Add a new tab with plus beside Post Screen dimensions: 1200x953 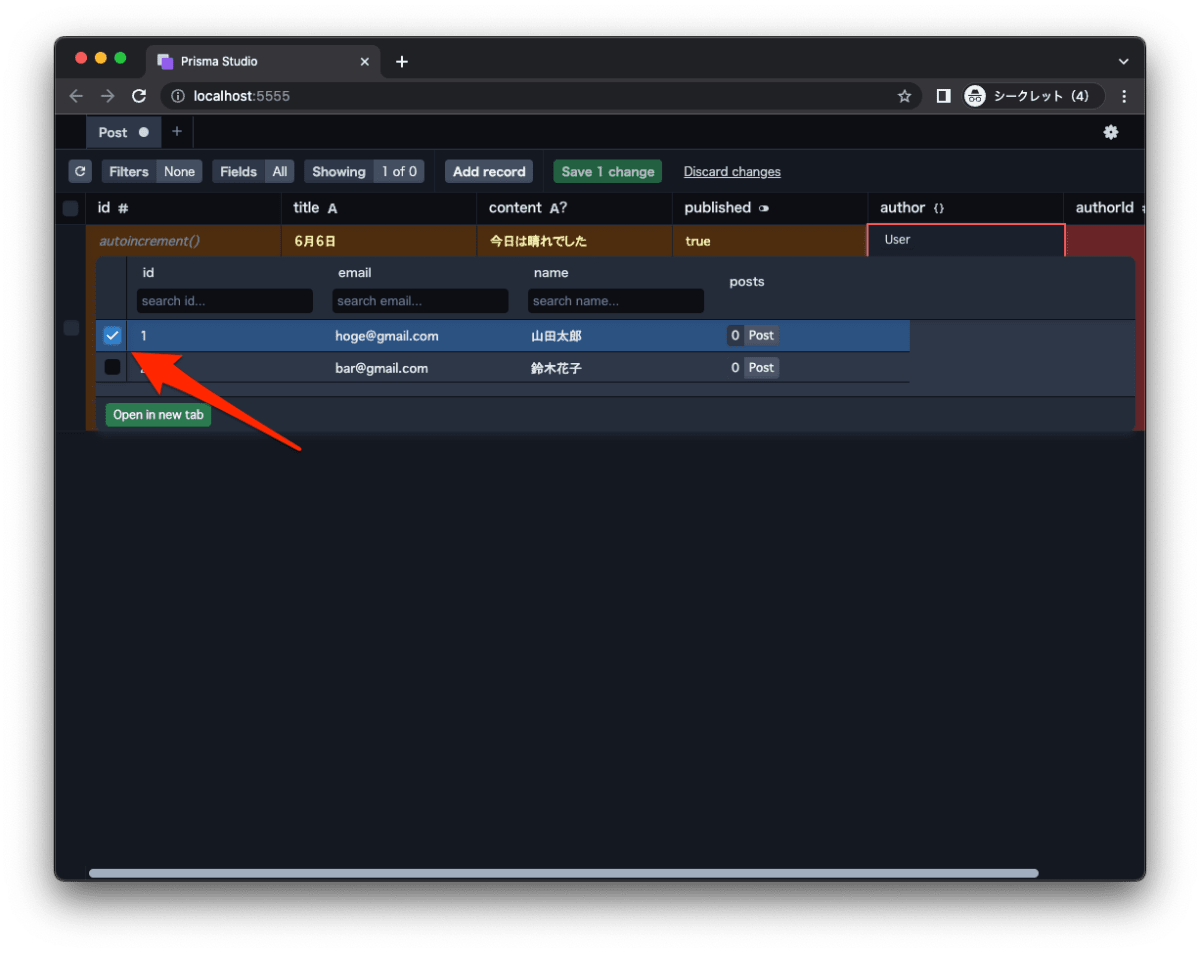click(x=176, y=131)
